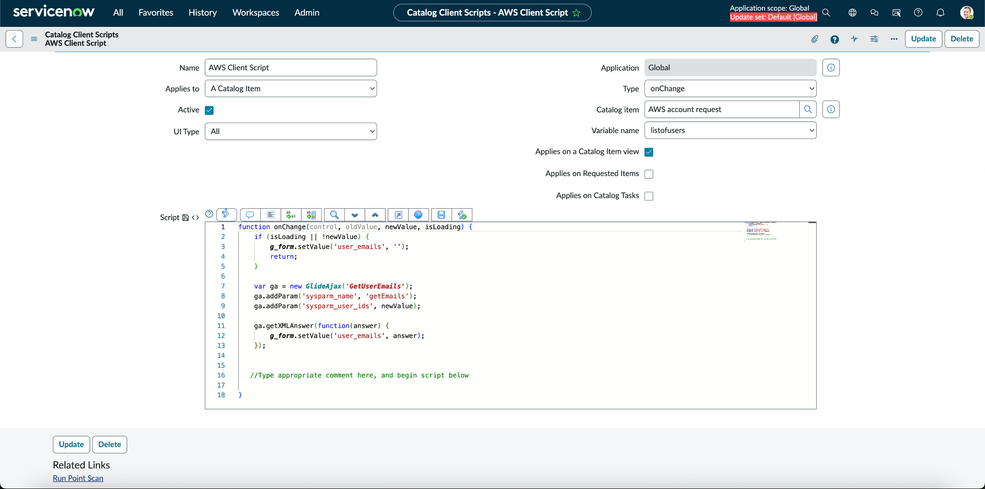Open the activity stream pulse icon
Screen dimensions: 985x489
pos(854,39)
